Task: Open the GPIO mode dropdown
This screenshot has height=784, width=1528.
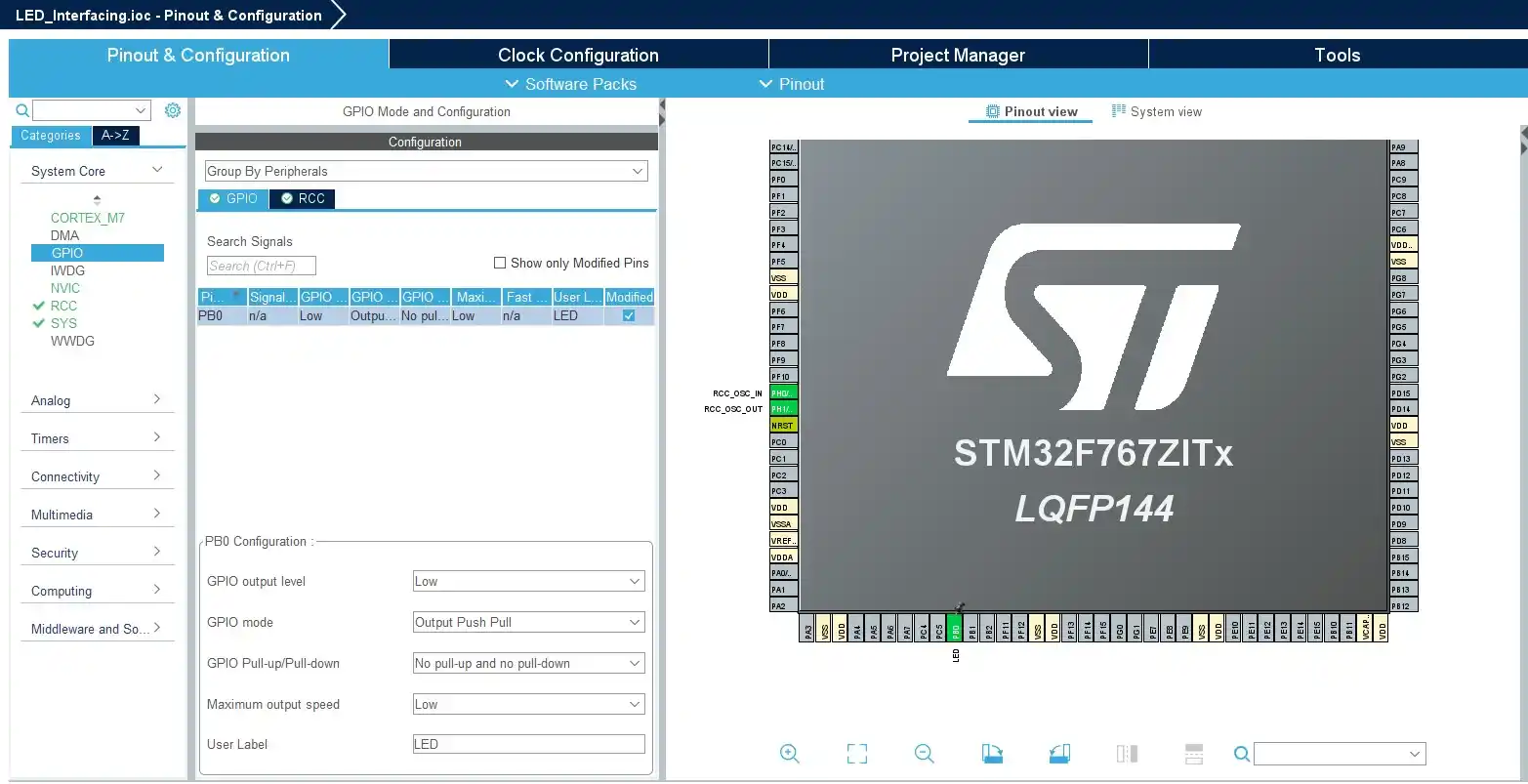Action: pos(528,622)
